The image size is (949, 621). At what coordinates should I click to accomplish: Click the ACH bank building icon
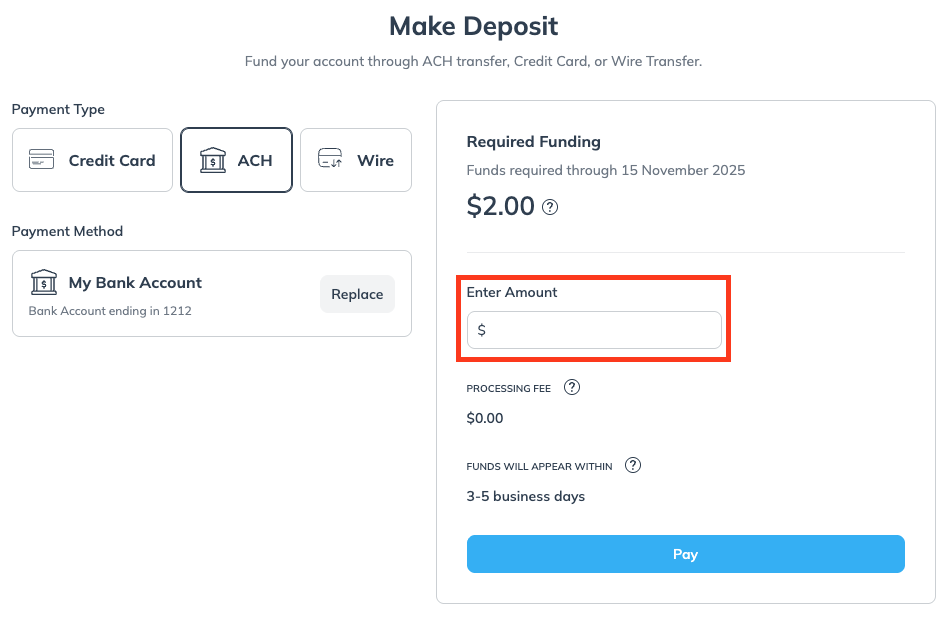212,160
